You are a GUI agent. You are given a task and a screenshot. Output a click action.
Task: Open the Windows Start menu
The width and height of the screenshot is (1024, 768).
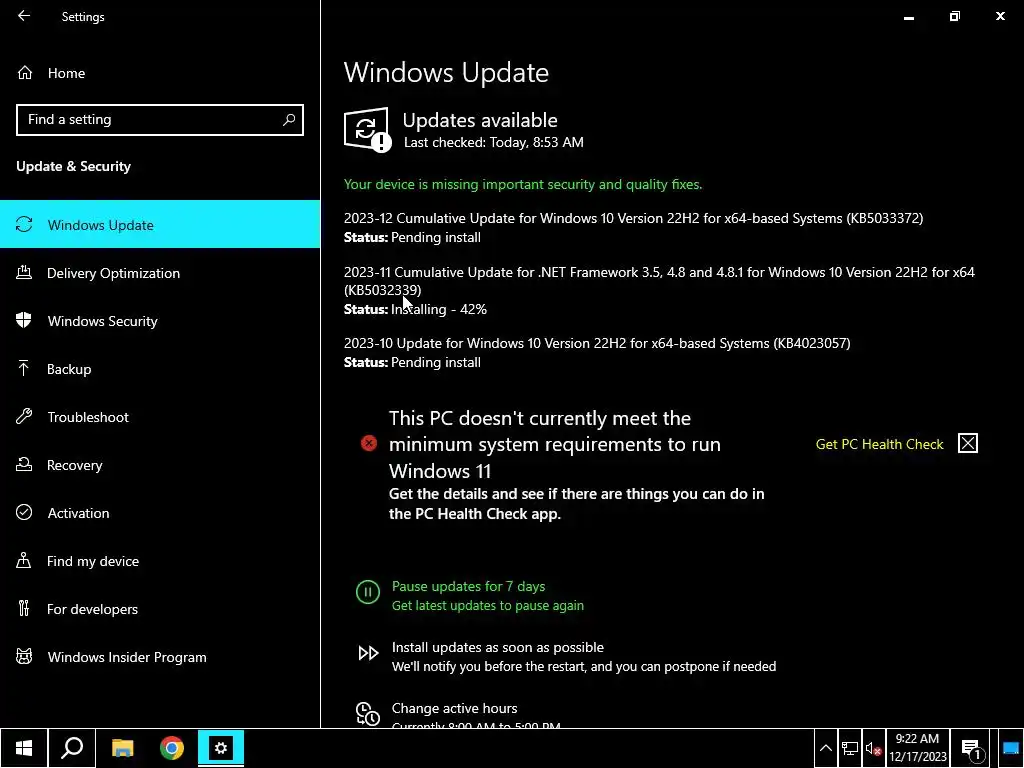pyautogui.click(x=24, y=748)
